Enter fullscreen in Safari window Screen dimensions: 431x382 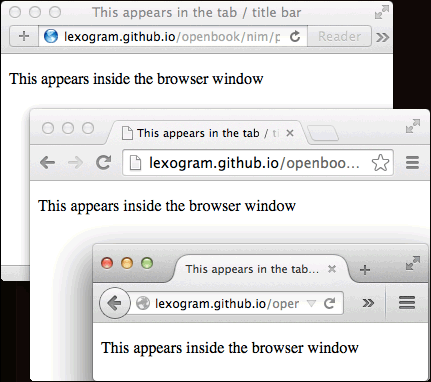point(381,12)
